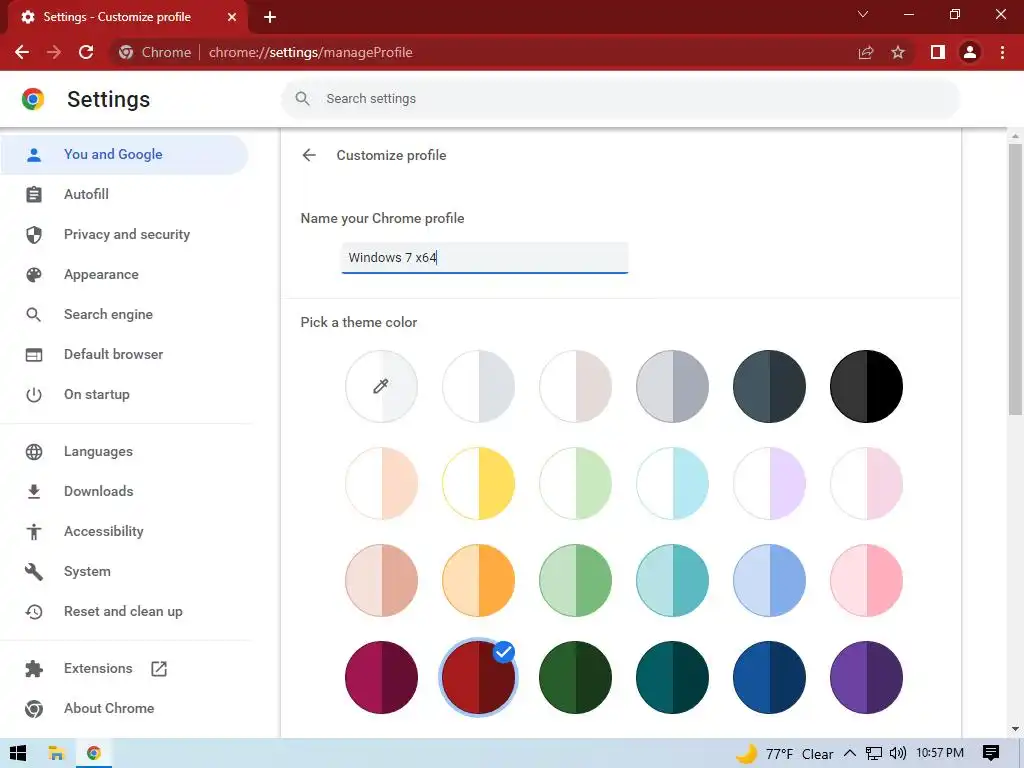
Task: Show hidden system tray icons
Action: (x=850, y=753)
